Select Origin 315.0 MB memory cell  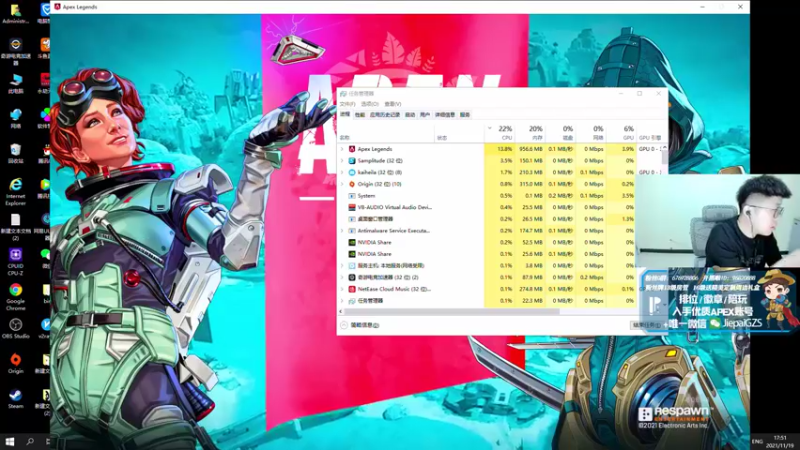click(x=530, y=184)
